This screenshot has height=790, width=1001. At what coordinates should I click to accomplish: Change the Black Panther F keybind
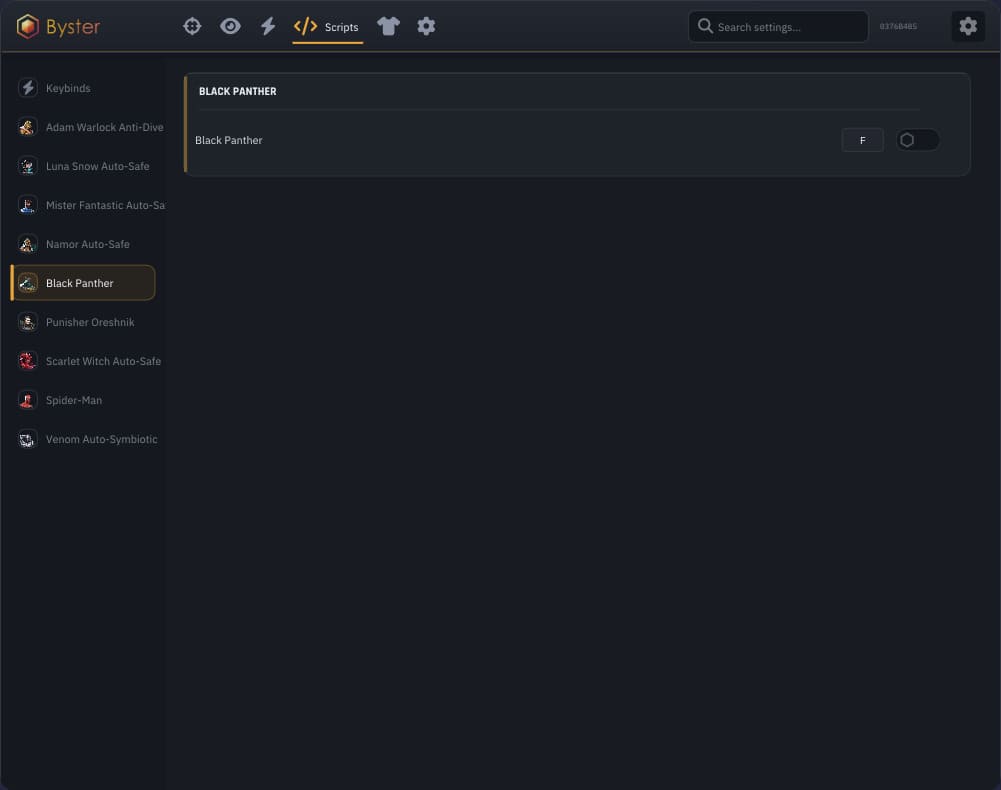pos(862,140)
